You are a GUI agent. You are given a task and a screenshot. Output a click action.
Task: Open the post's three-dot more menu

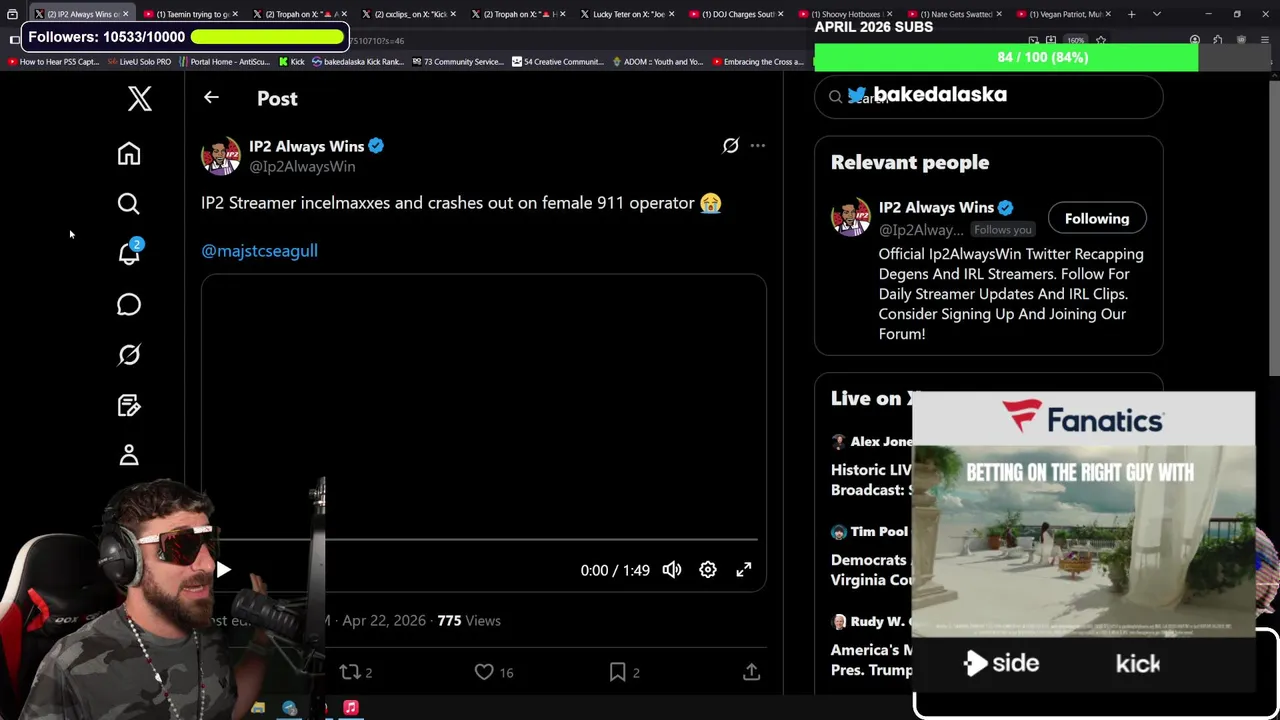758,146
